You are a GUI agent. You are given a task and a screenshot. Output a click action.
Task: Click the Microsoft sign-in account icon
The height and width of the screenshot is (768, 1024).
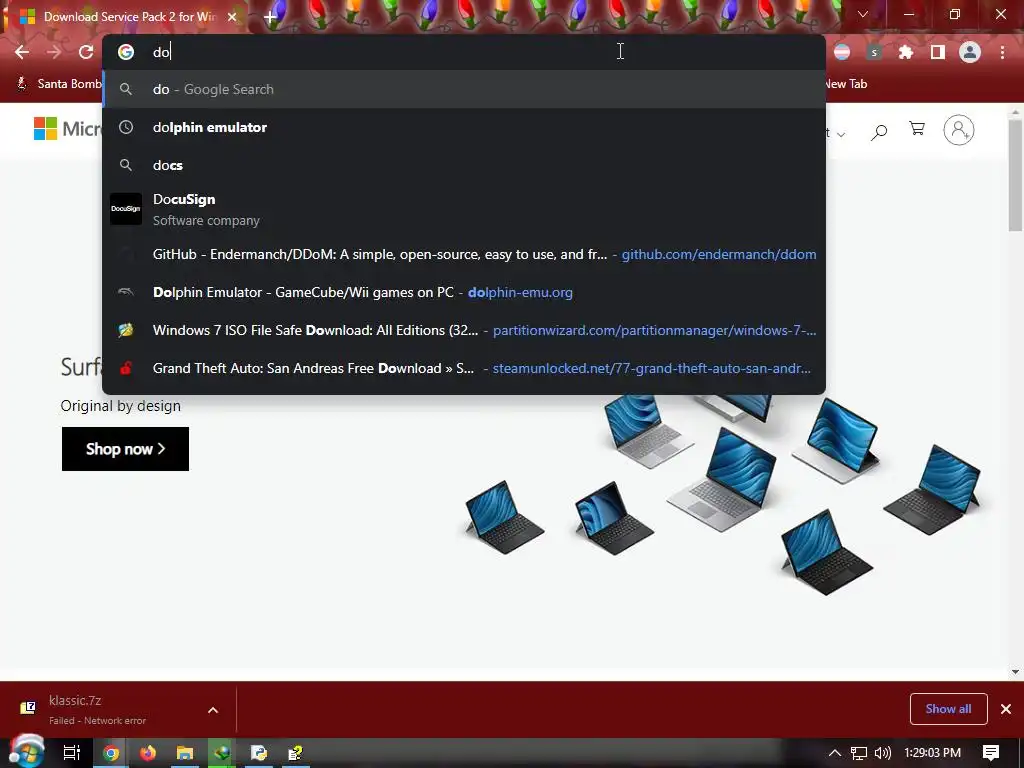[x=959, y=130]
